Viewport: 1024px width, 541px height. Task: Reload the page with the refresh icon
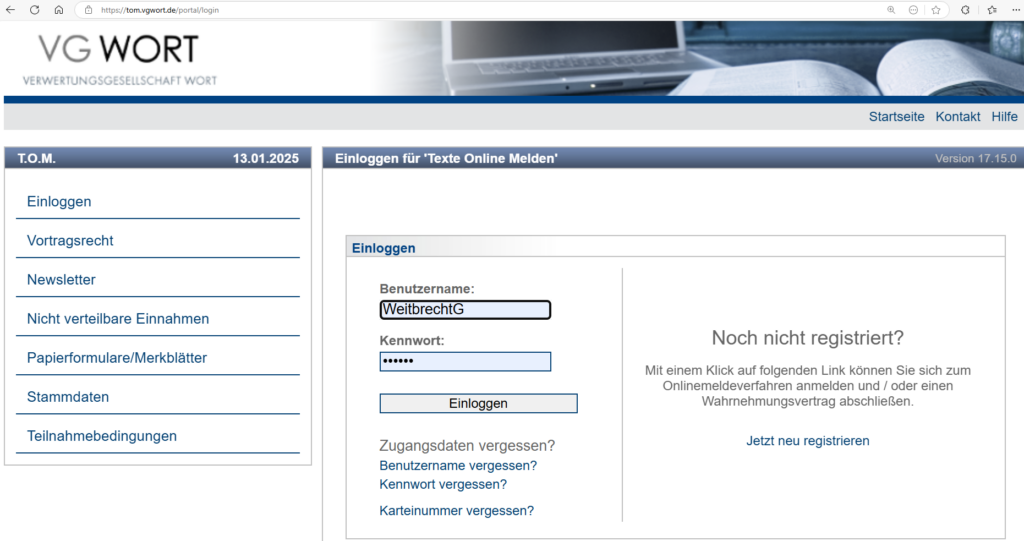(35, 9)
